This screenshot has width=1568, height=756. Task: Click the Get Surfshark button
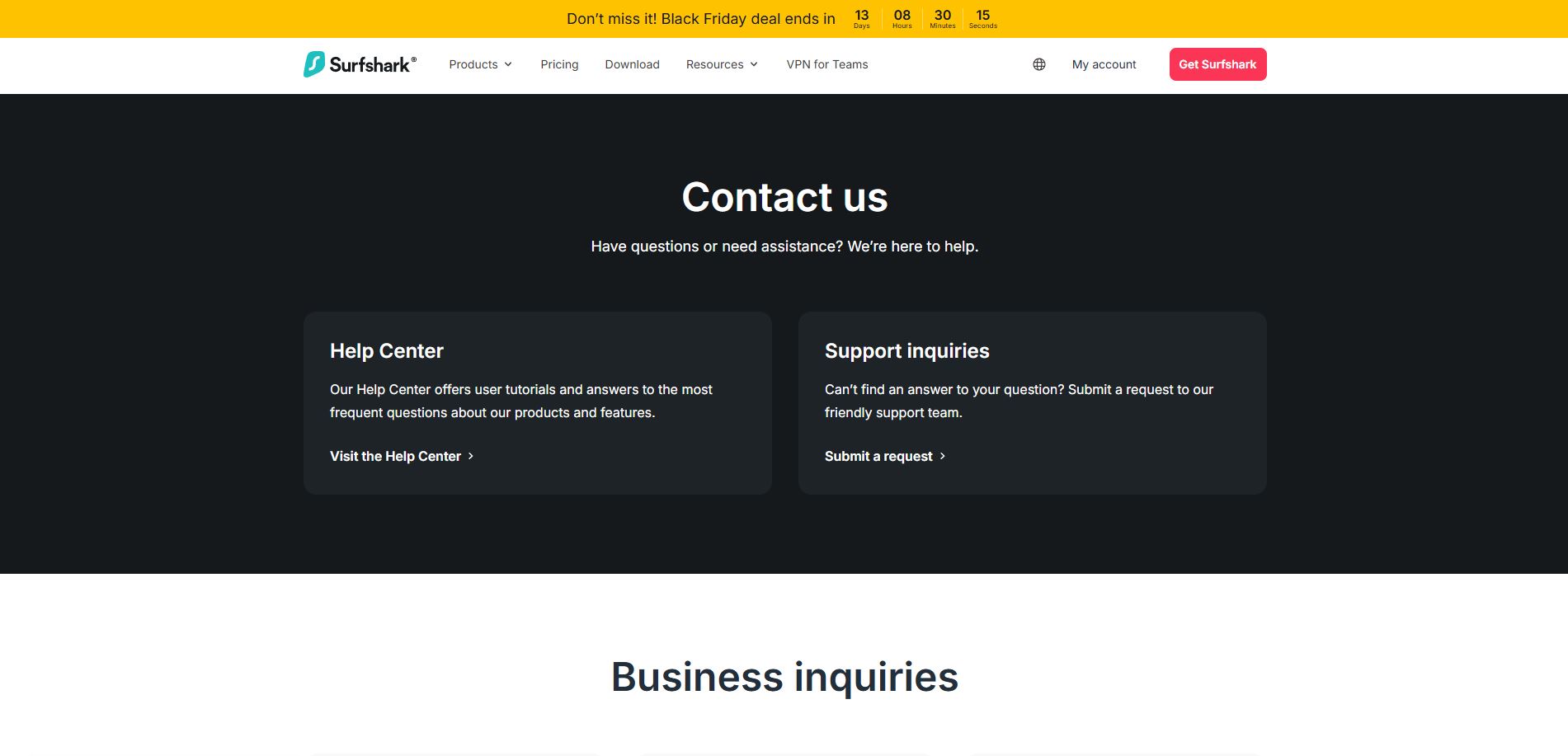click(x=1217, y=64)
